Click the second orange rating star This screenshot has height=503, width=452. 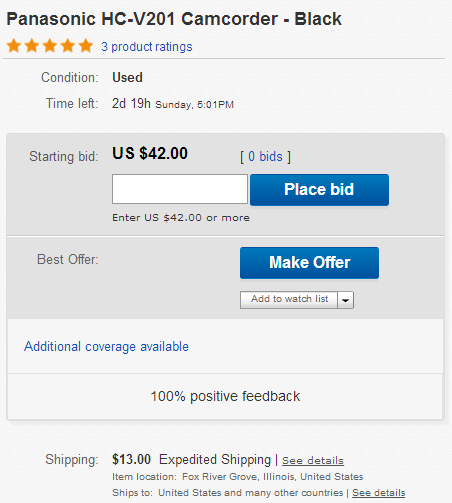pyautogui.click(x=32, y=46)
